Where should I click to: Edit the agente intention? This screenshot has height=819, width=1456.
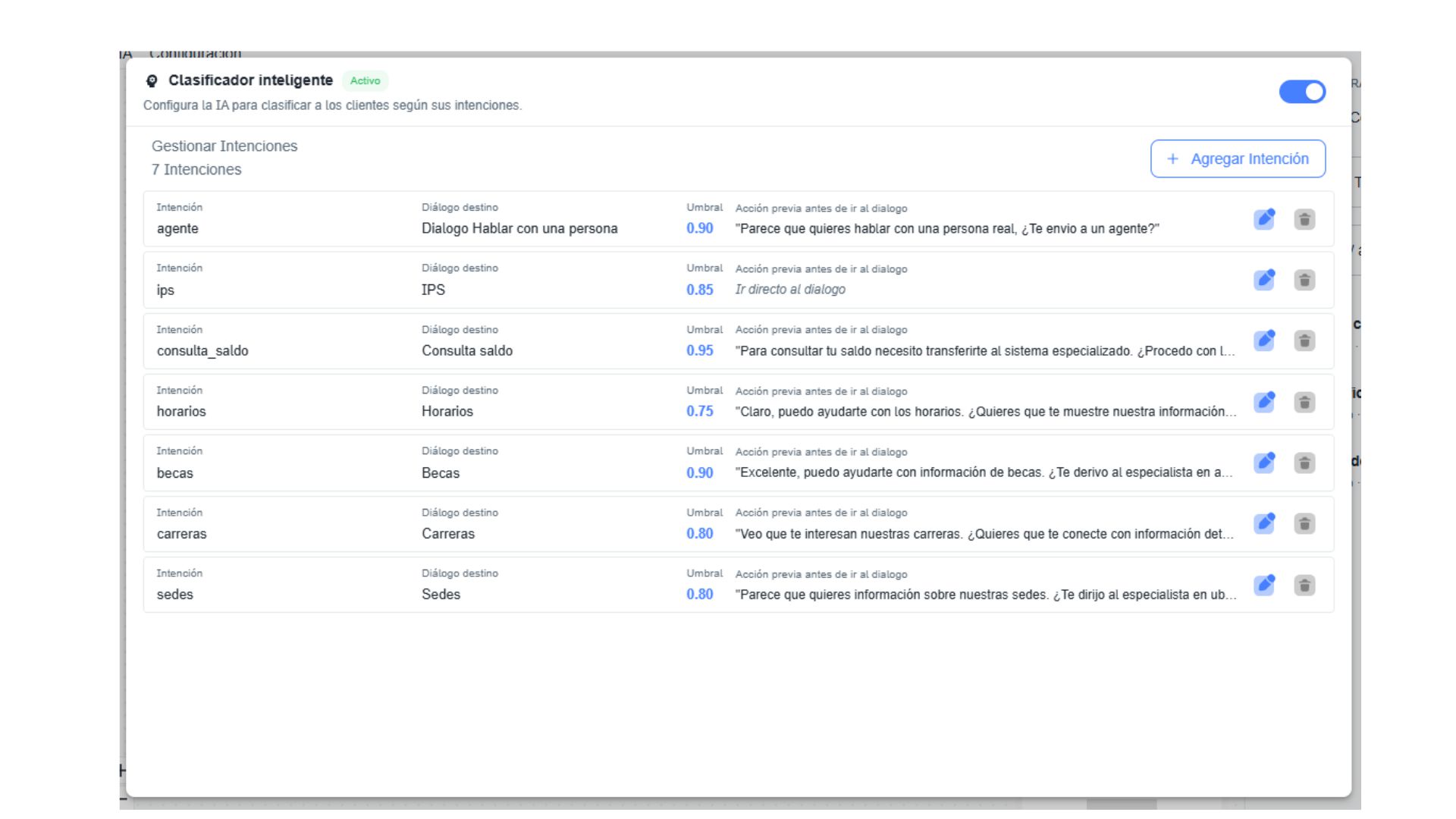click(x=1264, y=219)
